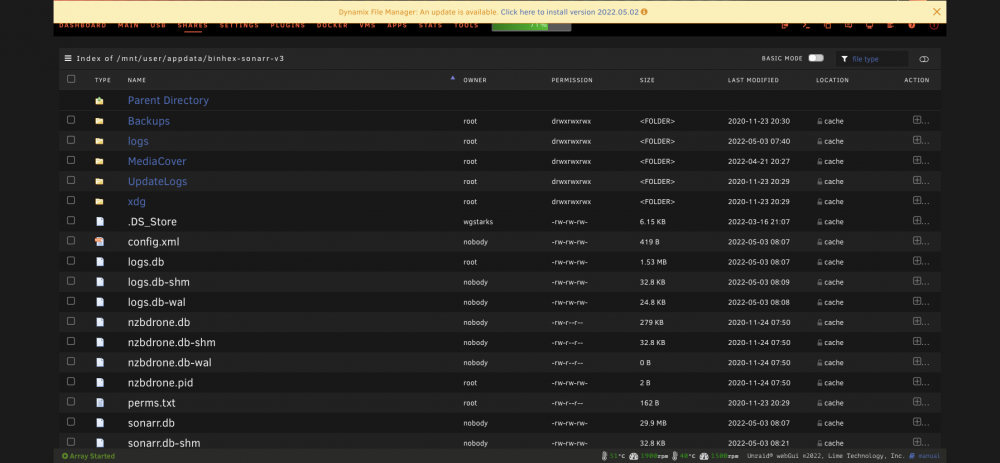Viewport: 1000px width, 463px height.
Task: Select the UpdateLogs row checkbox
Action: tap(71, 180)
